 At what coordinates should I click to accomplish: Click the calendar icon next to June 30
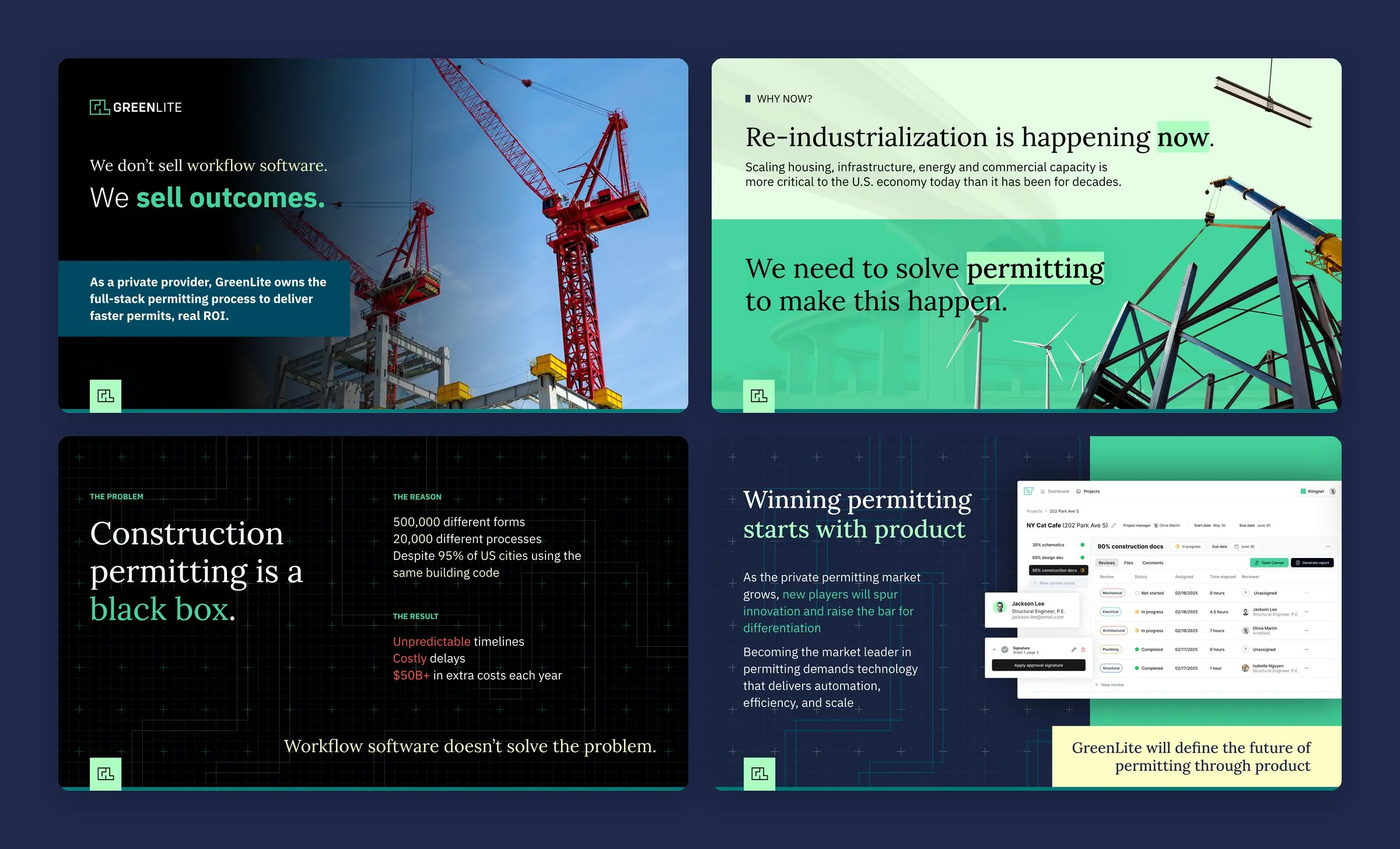tap(1236, 546)
